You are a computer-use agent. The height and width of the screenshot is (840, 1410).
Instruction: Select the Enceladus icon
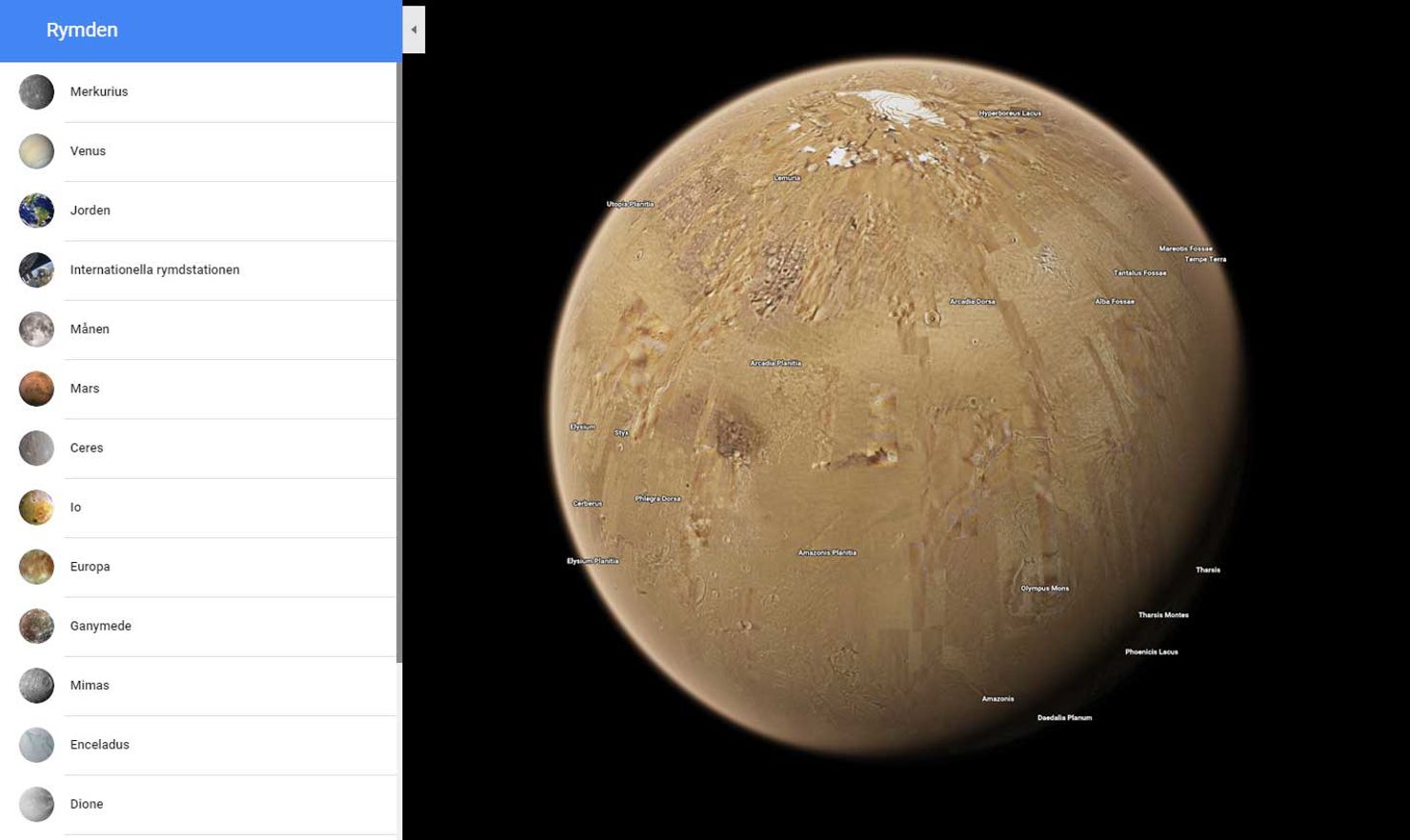[36, 744]
